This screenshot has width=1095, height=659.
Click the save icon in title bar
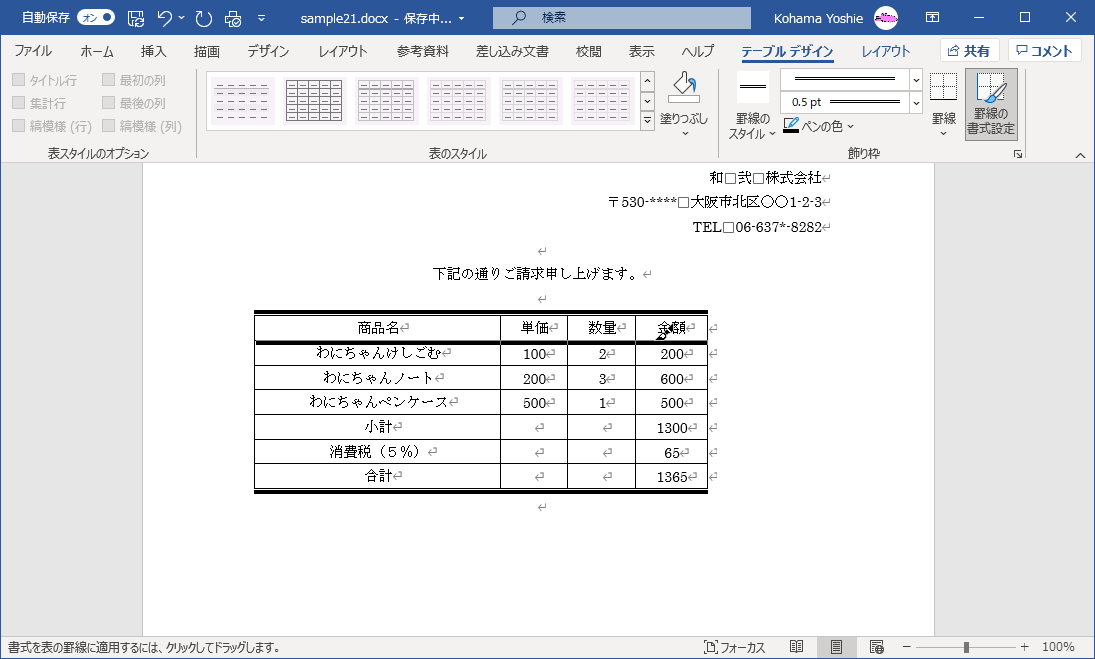(136, 18)
